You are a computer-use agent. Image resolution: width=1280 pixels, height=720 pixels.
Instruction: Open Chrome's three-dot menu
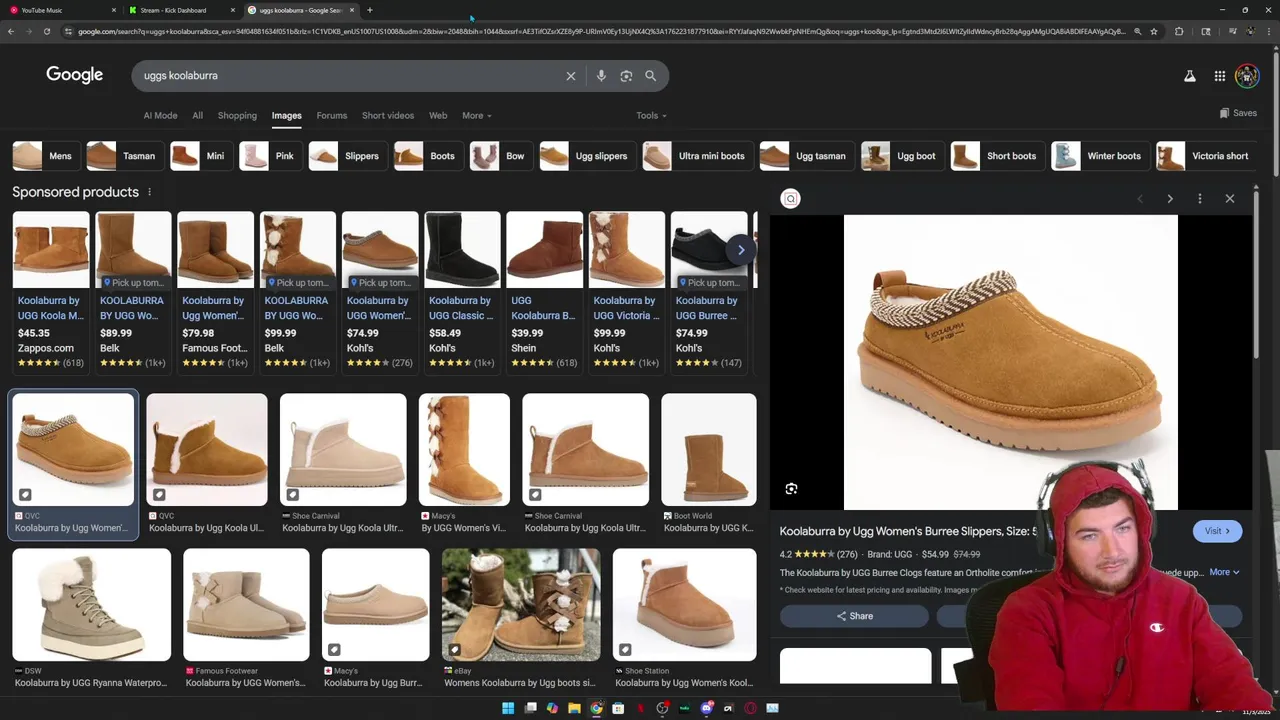[1269, 31]
